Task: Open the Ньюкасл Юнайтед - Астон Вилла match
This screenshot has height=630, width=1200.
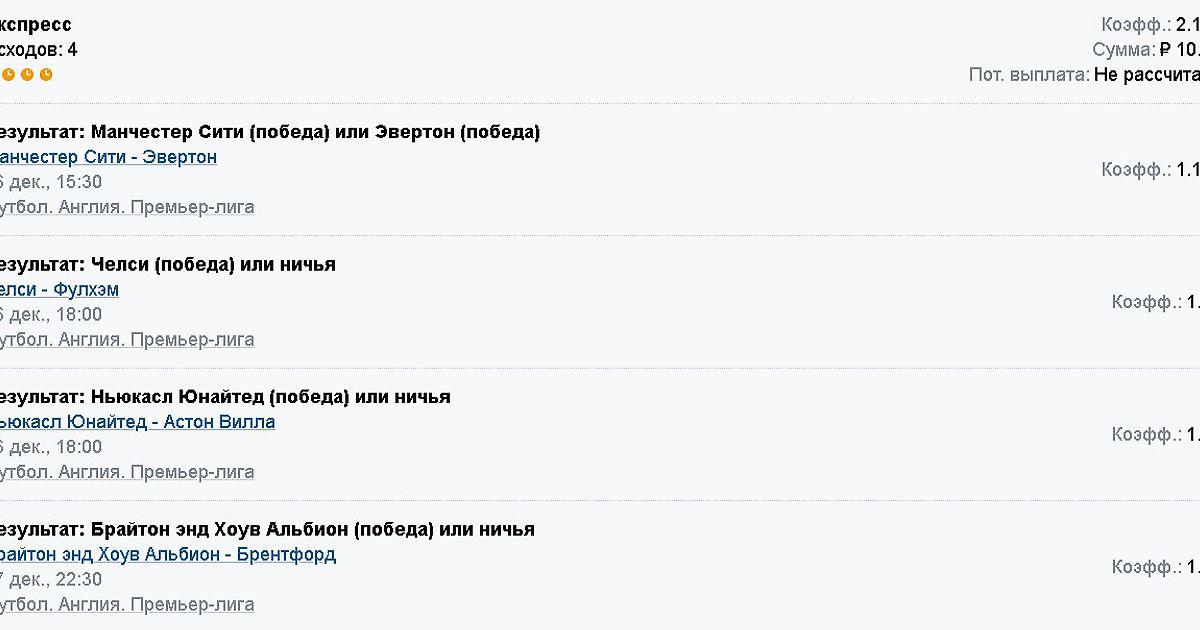Action: tap(136, 422)
